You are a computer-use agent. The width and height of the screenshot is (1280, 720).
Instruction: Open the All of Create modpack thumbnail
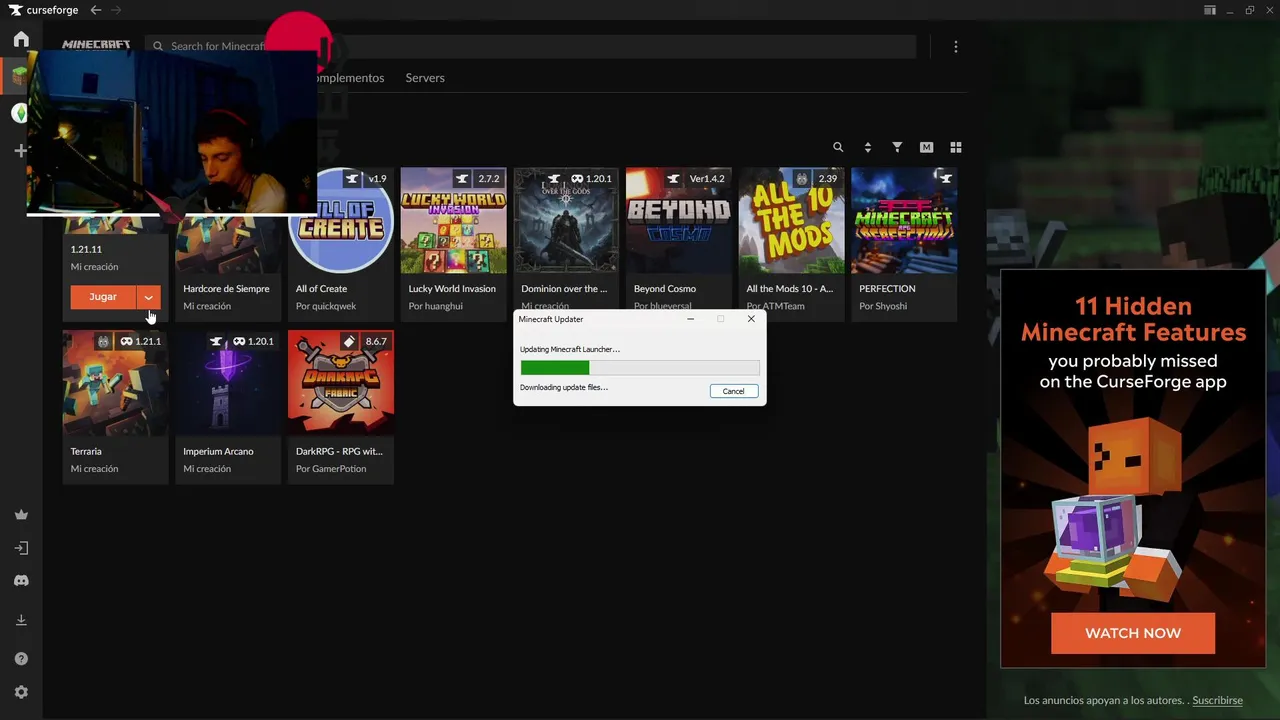(x=341, y=221)
